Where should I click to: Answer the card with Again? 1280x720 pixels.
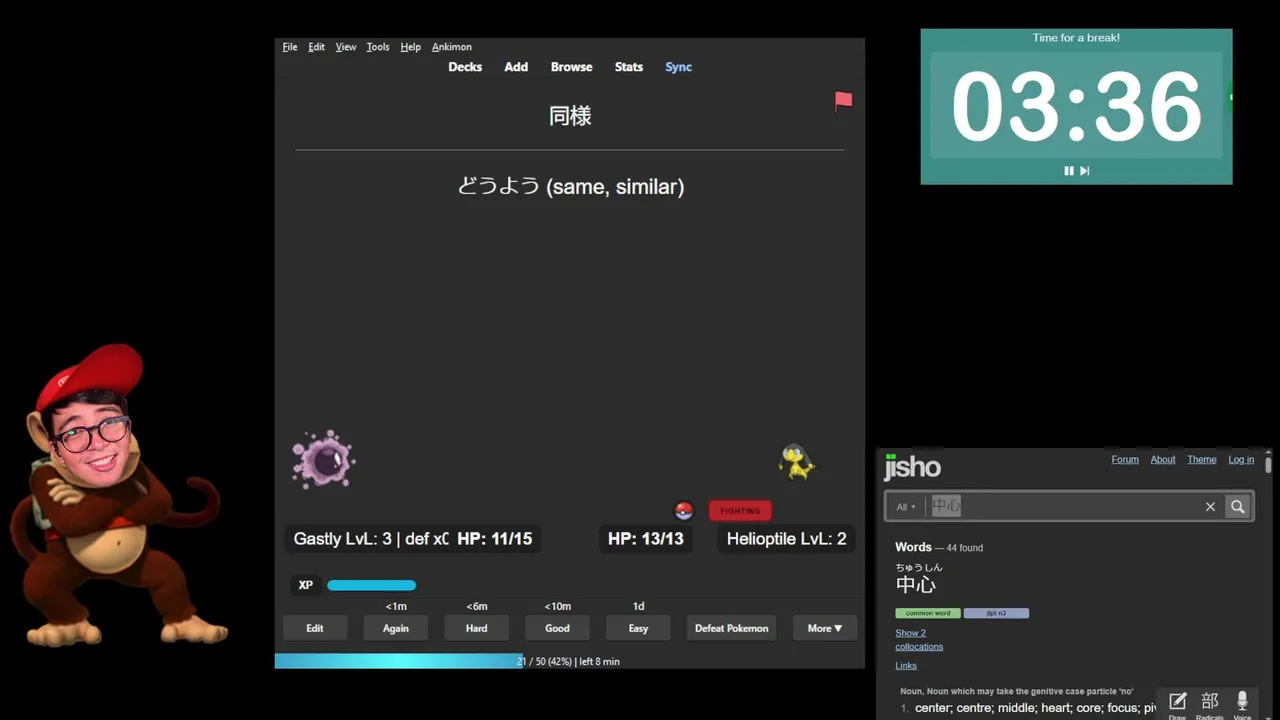click(396, 628)
